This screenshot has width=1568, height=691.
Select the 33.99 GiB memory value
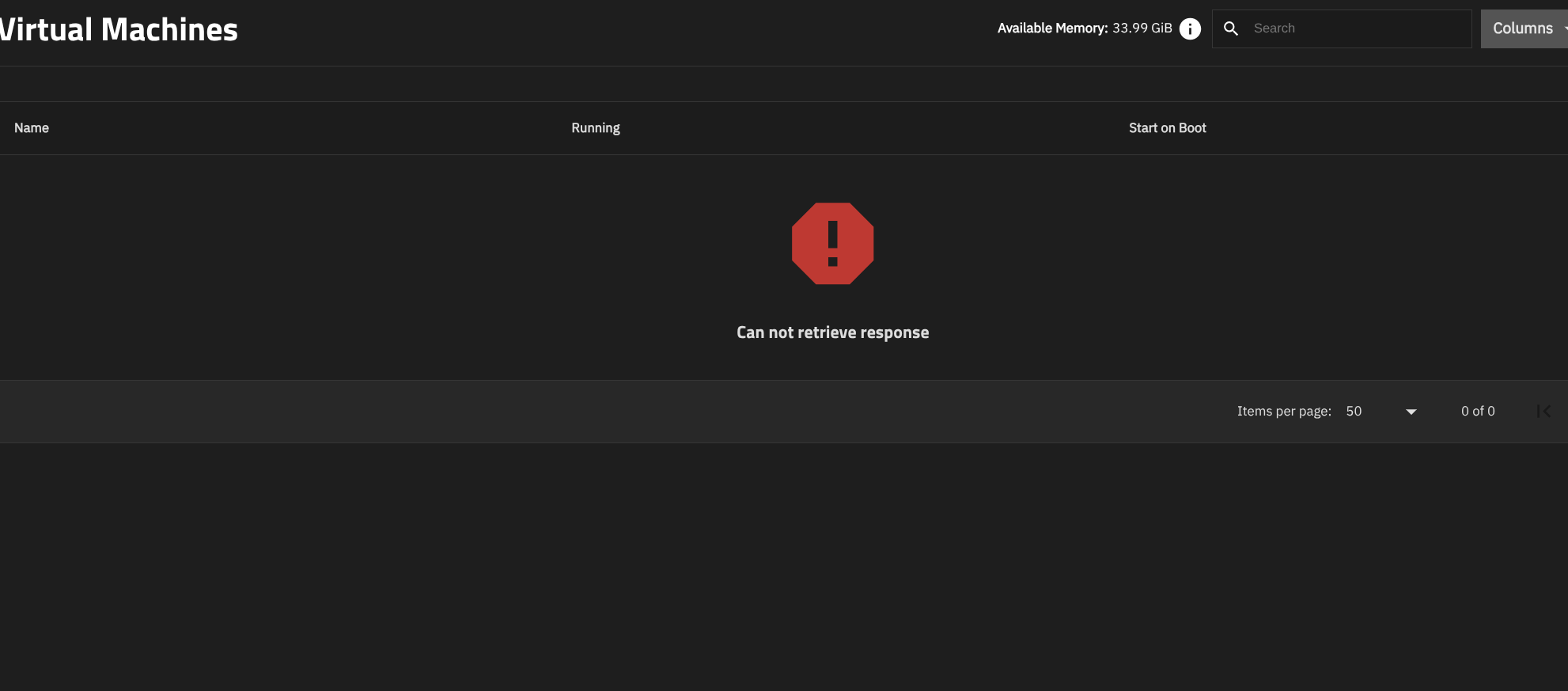(1142, 28)
